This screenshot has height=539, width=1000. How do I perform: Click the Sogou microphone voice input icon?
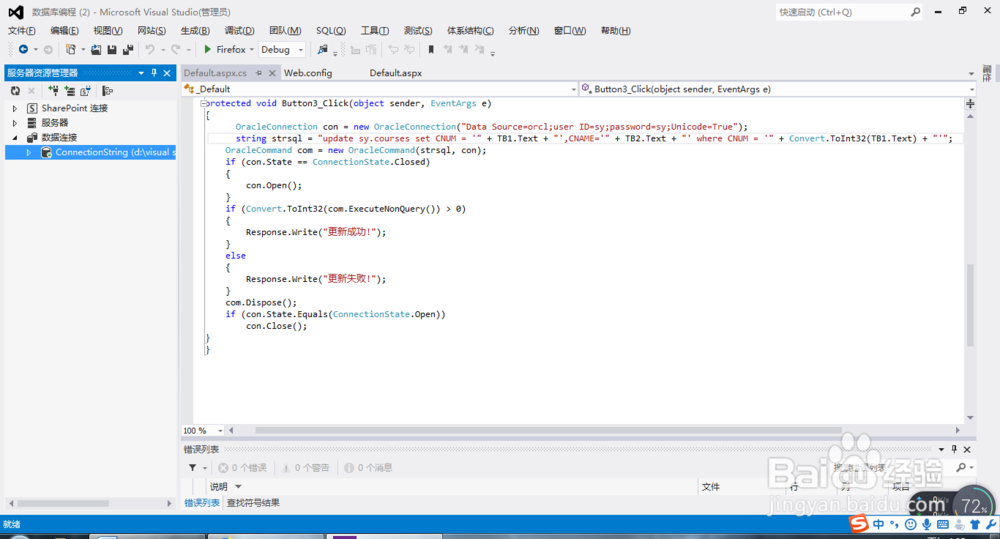coord(927,524)
